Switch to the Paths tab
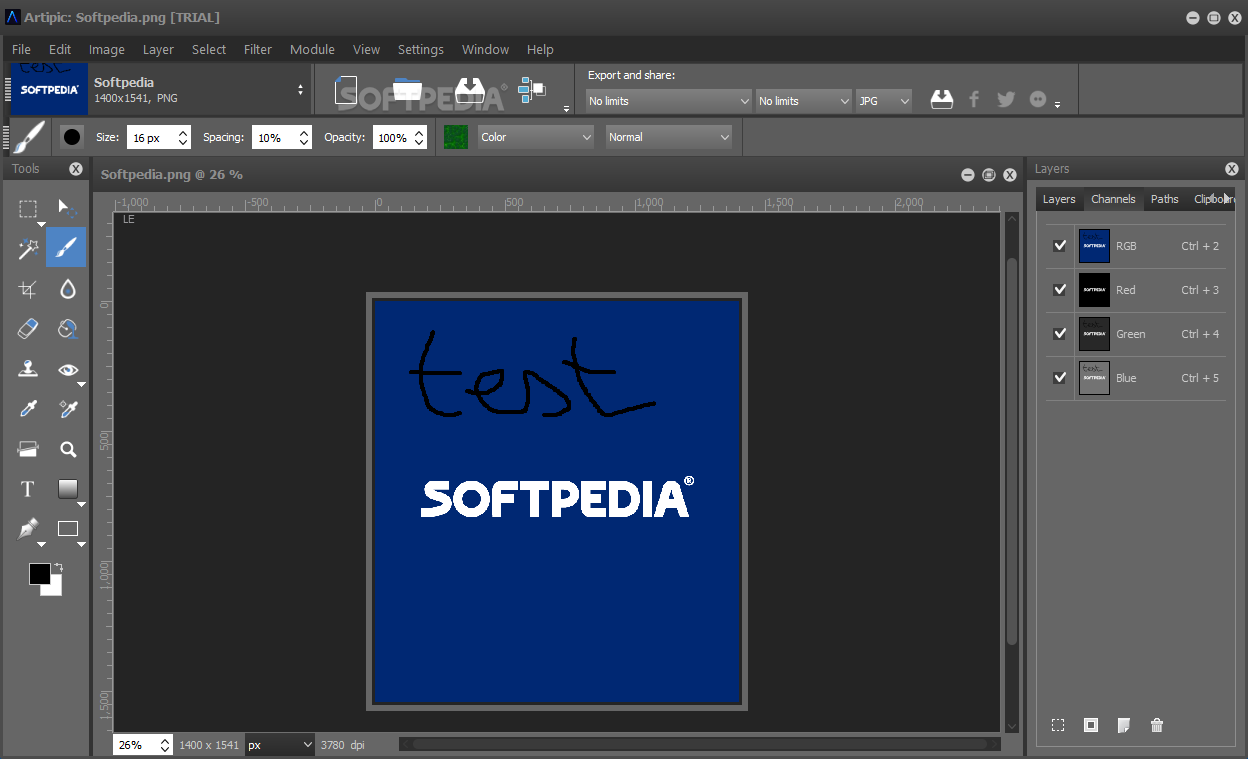Image resolution: width=1248 pixels, height=759 pixels. pyautogui.click(x=1164, y=199)
